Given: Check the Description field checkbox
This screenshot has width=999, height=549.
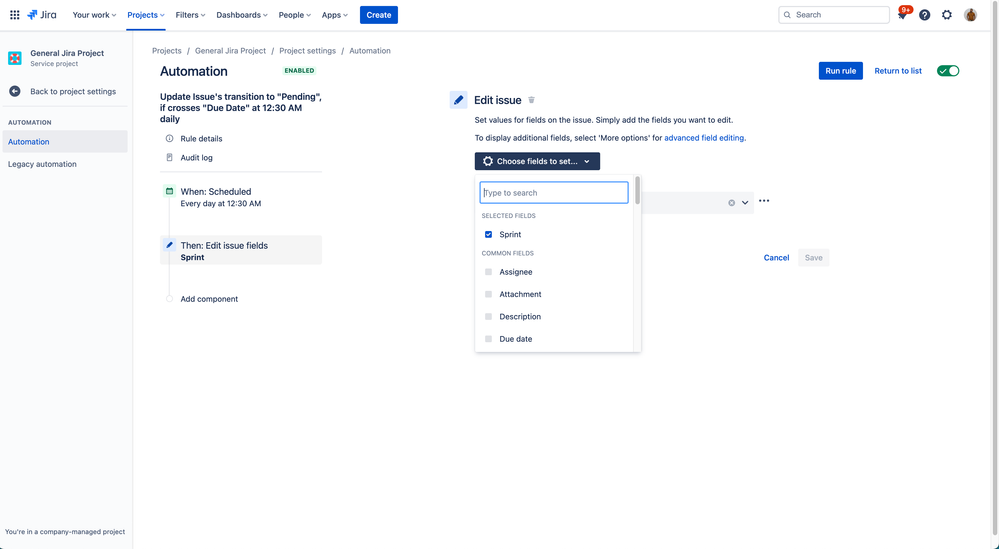Looking at the screenshot, I should [489, 317].
